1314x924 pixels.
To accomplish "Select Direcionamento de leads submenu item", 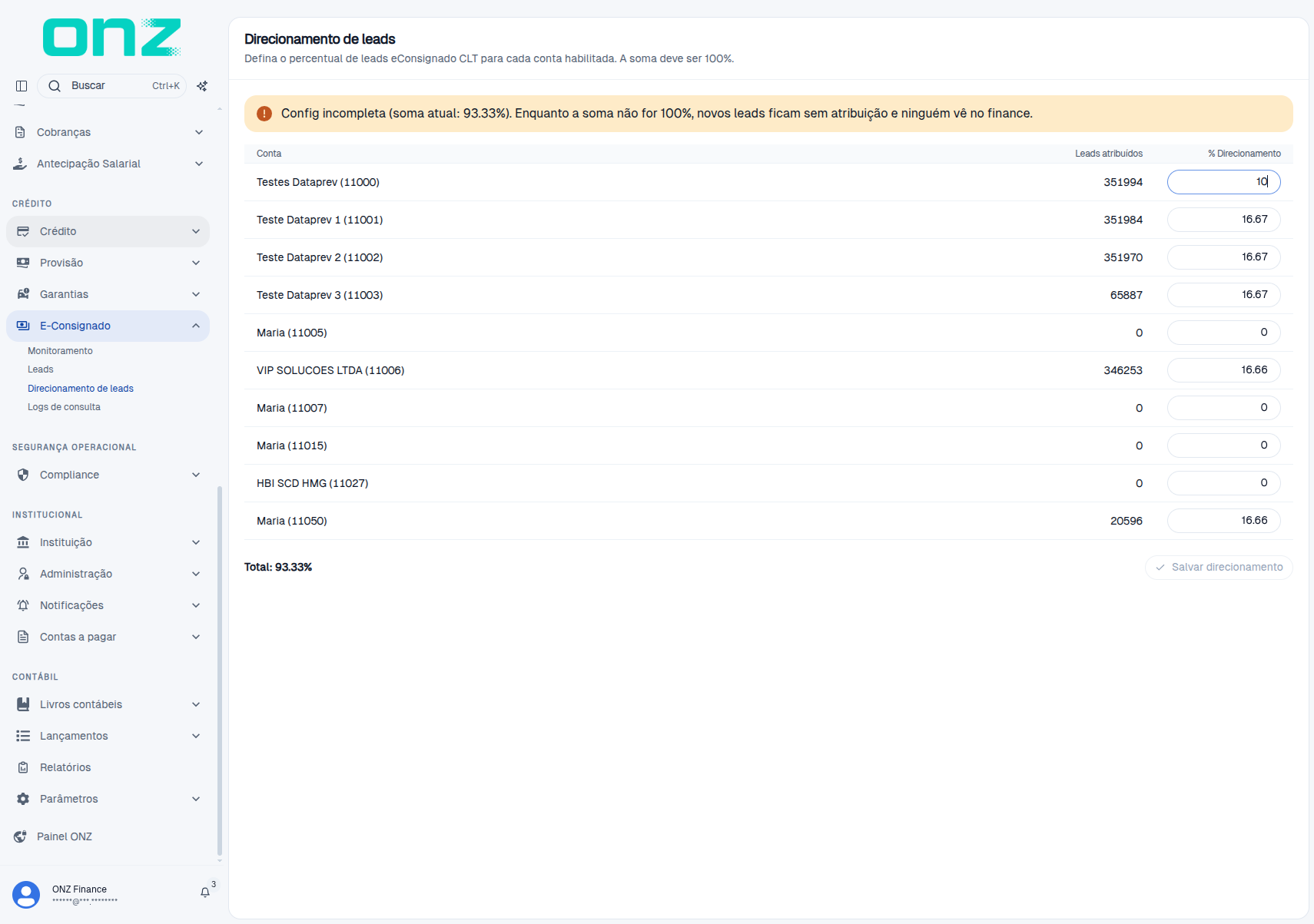I will pos(81,389).
